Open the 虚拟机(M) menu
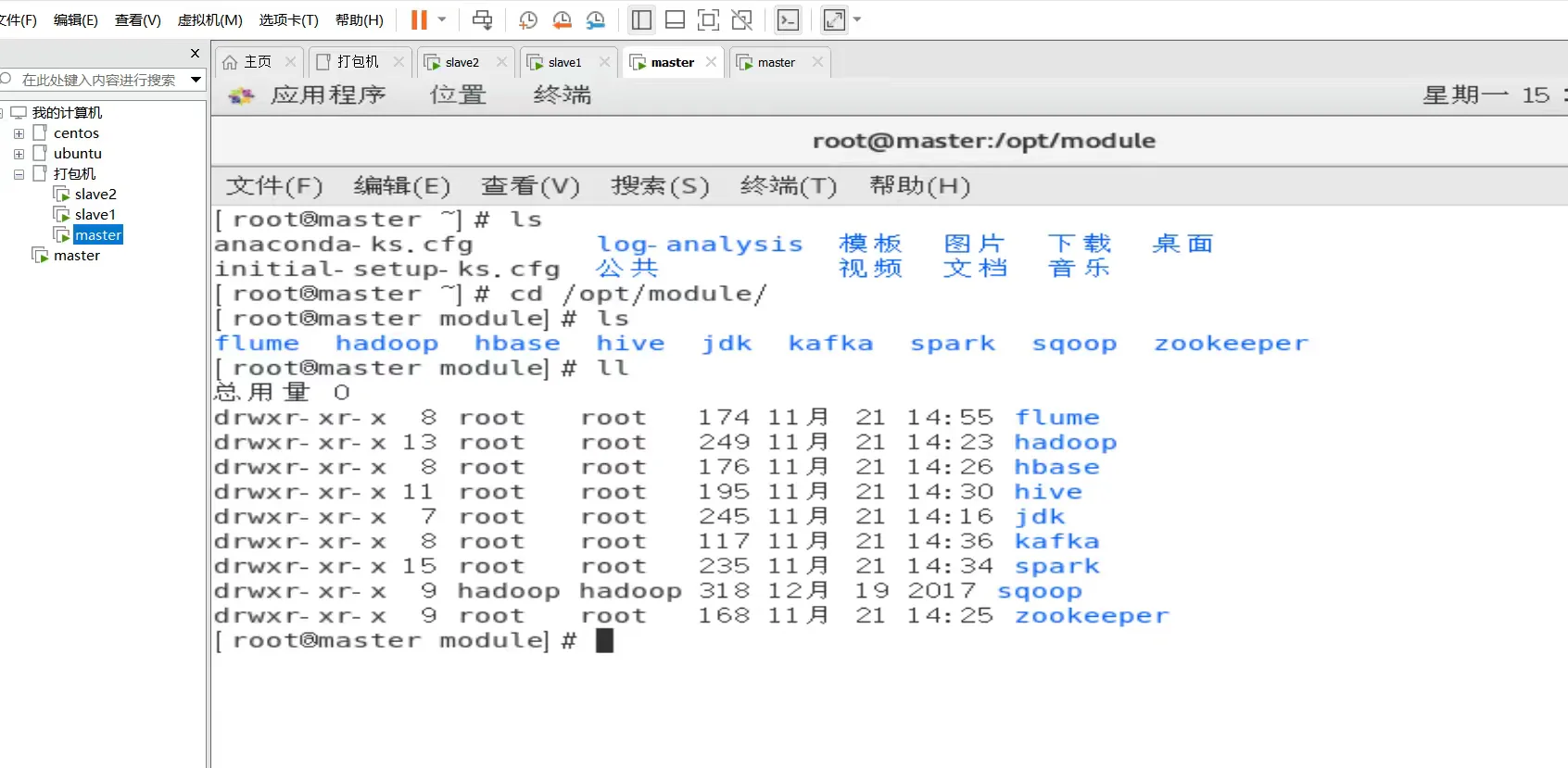The height and width of the screenshot is (768, 1568). pyautogui.click(x=210, y=19)
